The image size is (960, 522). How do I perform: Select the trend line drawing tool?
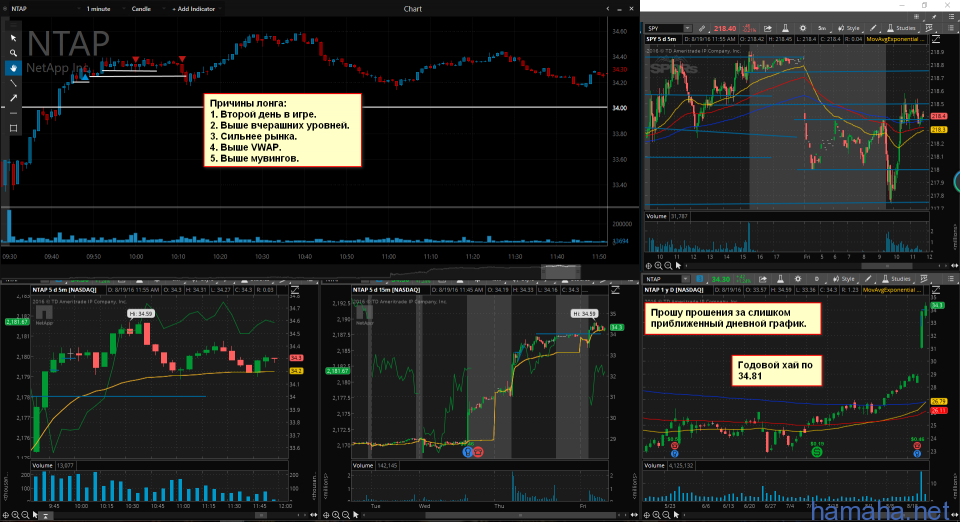[x=13, y=83]
